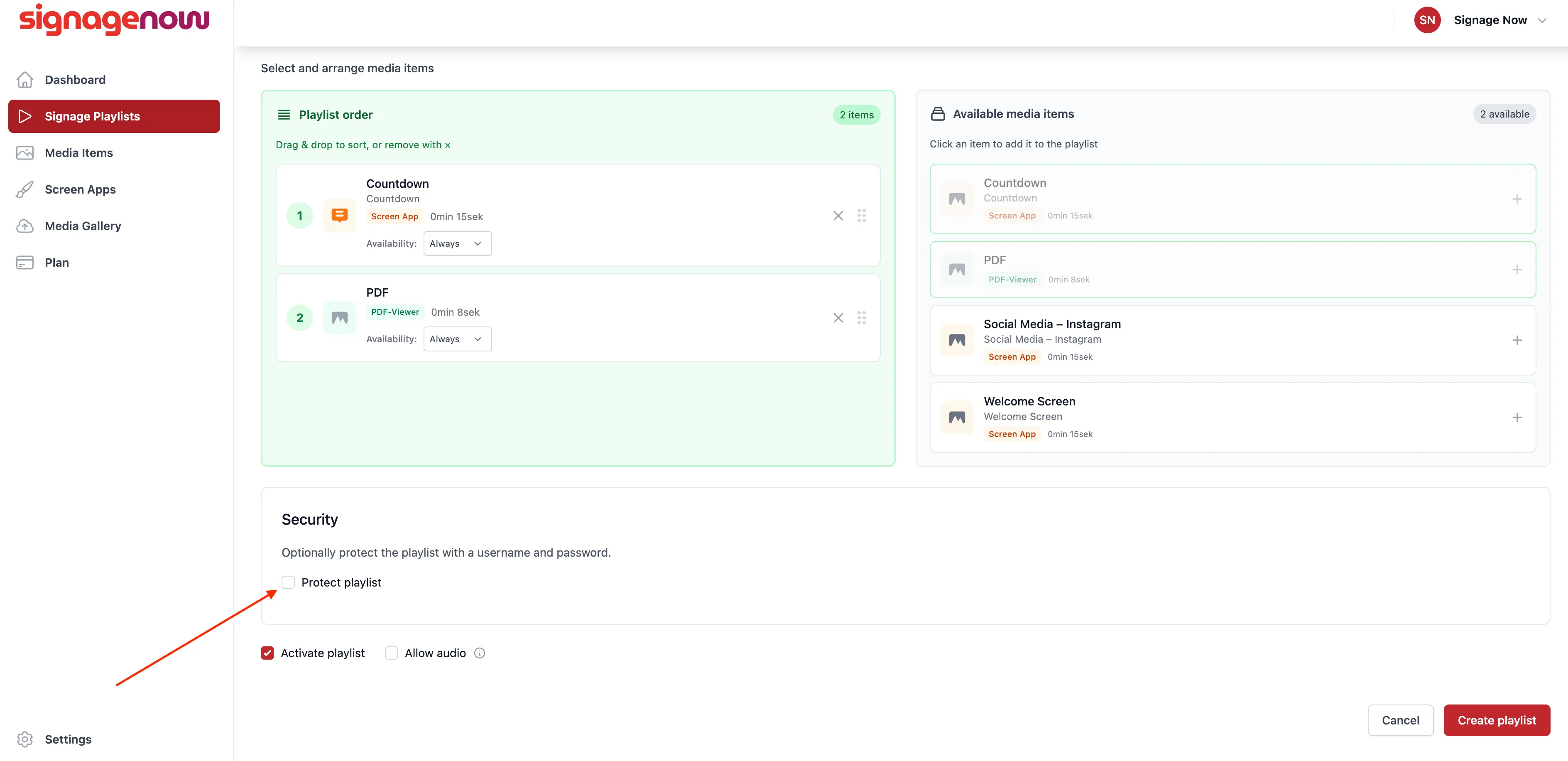Screen dimensions: 1568x761
Task: Click the signagenow logo
Action: tap(115, 20)
